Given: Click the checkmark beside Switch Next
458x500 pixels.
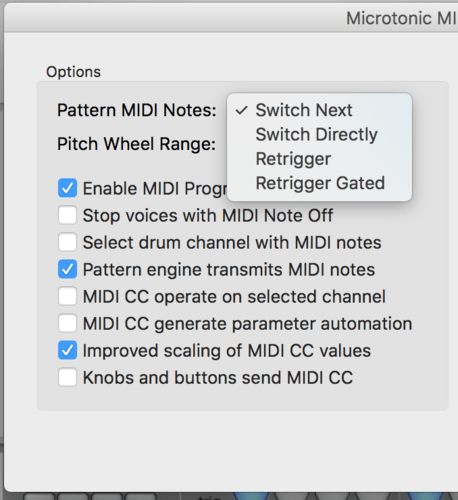Looking at the screenshot, I should [242, 110].
